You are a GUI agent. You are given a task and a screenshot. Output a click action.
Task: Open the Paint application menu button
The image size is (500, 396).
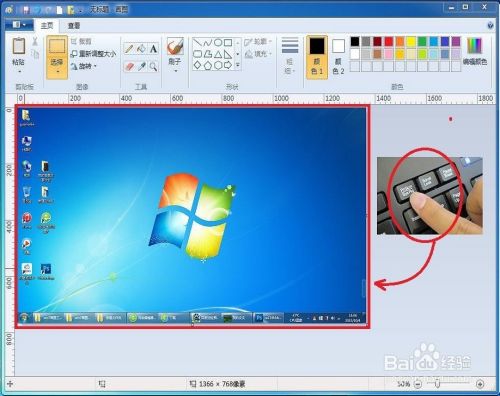[x=19, y=25]
